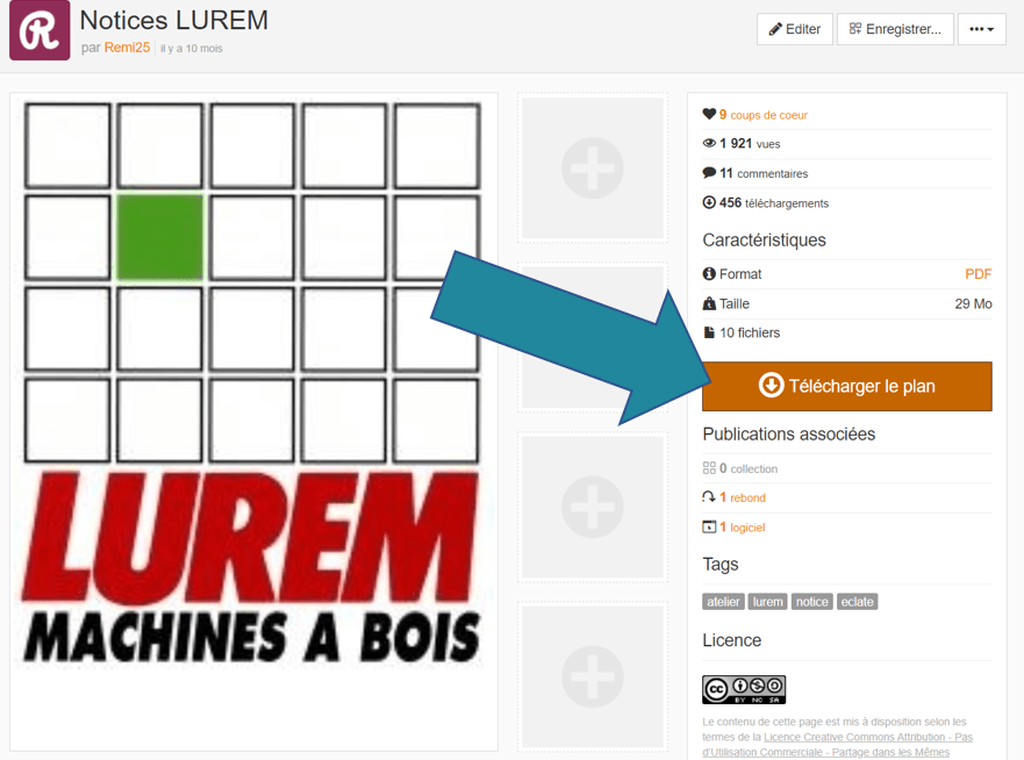Image resolution: width=1024 pixels, height=760 pixels.
Task: Open author profile Remi25
Action: point(127,48)
